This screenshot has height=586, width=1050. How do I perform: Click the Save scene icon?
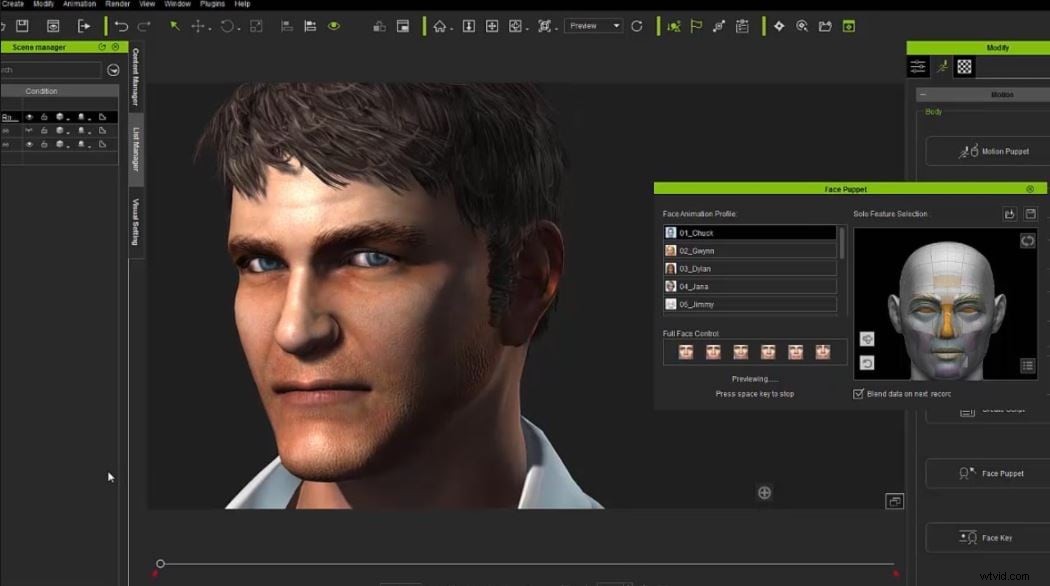pos(22,27)
